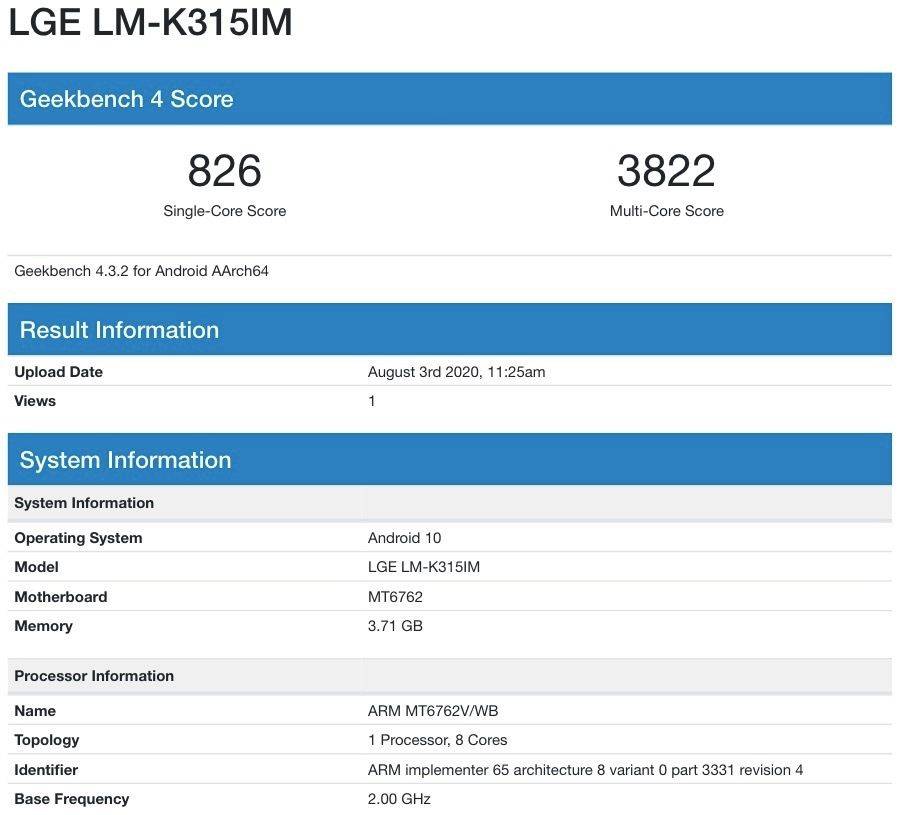Image resolution: width=906 pixels, height=815 pixels.
Task: Click the Geekbench 4.3.2 for Android AArch64 text
Action: [144, 270]
